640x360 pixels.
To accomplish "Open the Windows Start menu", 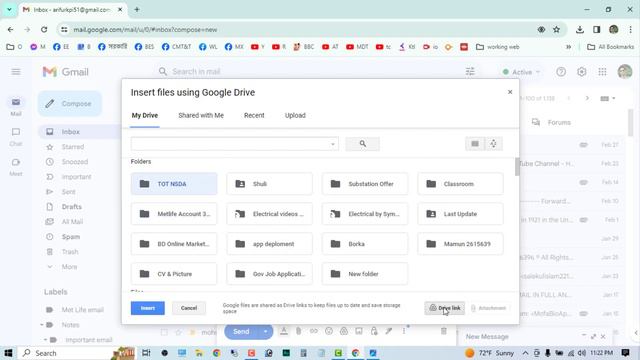I will [x=8, y=353].
